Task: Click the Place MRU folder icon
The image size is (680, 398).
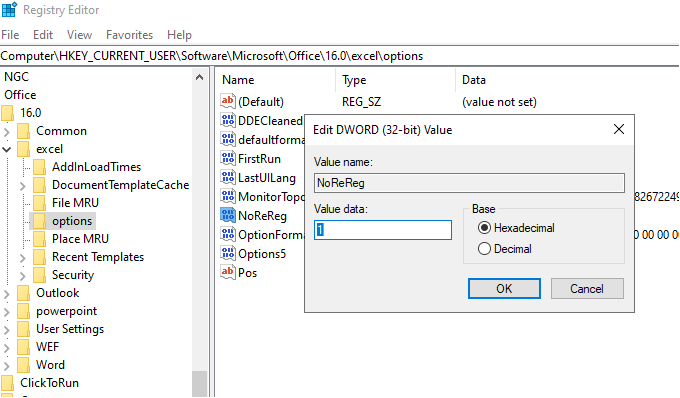Action: point(39,239)
